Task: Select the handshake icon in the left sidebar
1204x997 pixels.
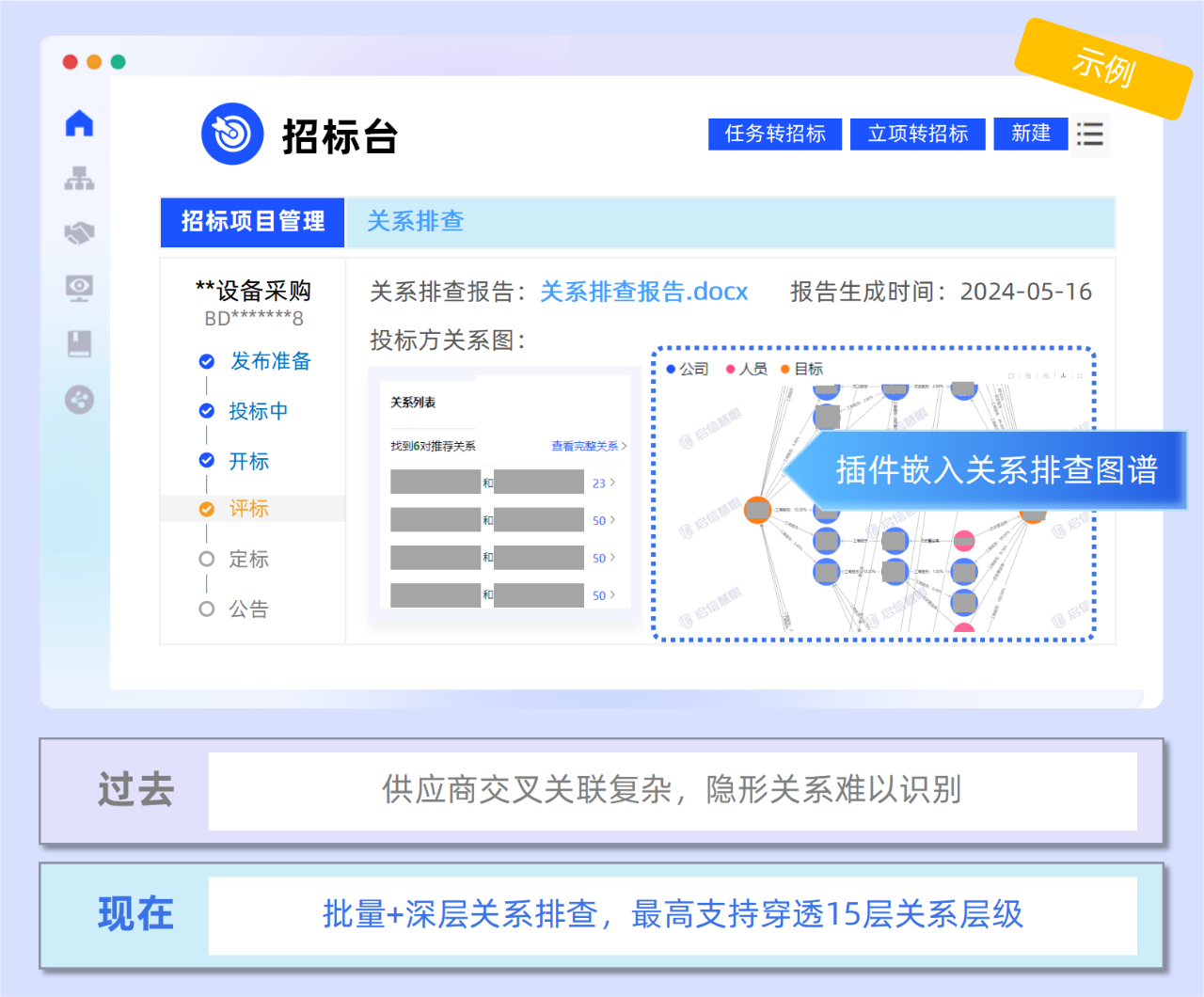Action: pyautogui.click(x=79, y=233)
